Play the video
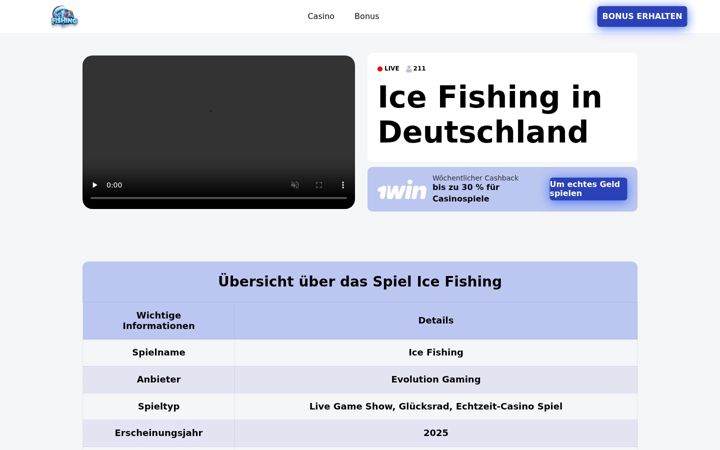Screen dimensions: 720x450 [x=95, y=185]
